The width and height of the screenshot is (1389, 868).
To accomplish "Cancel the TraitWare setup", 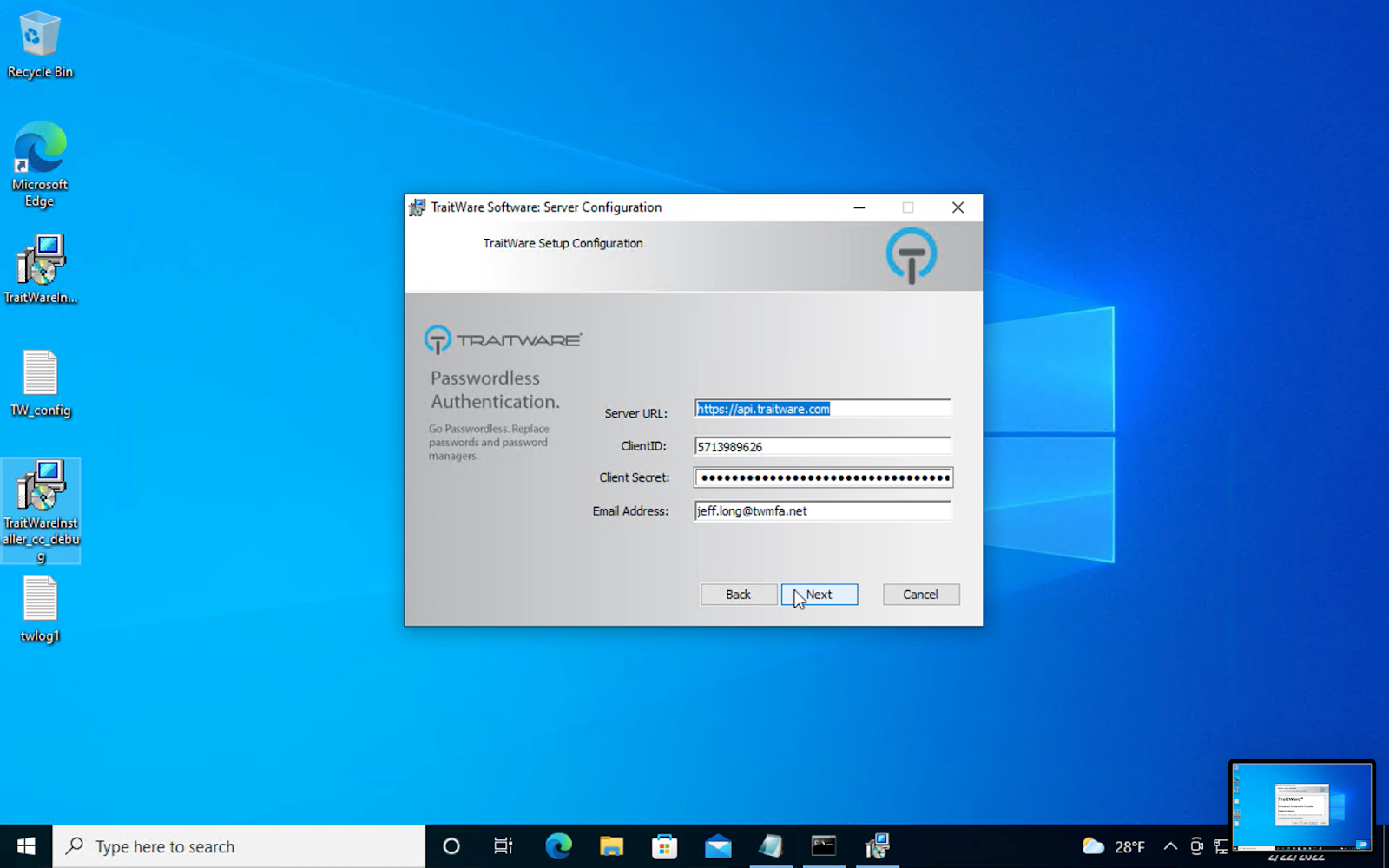I will [x=921, y=595].
